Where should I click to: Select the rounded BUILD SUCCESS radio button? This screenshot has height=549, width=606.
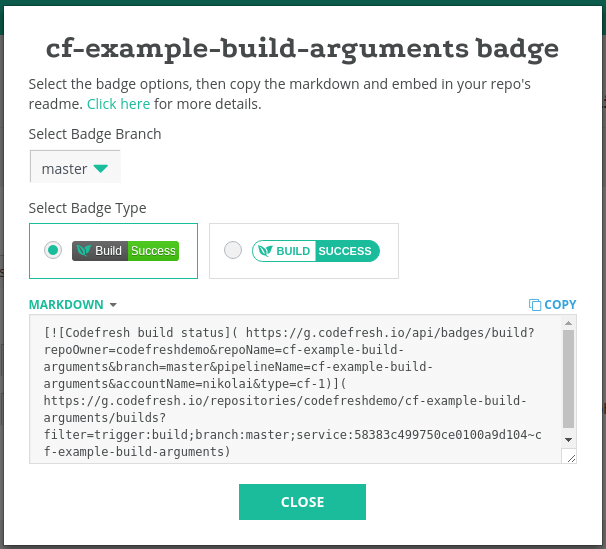point(233,250)
